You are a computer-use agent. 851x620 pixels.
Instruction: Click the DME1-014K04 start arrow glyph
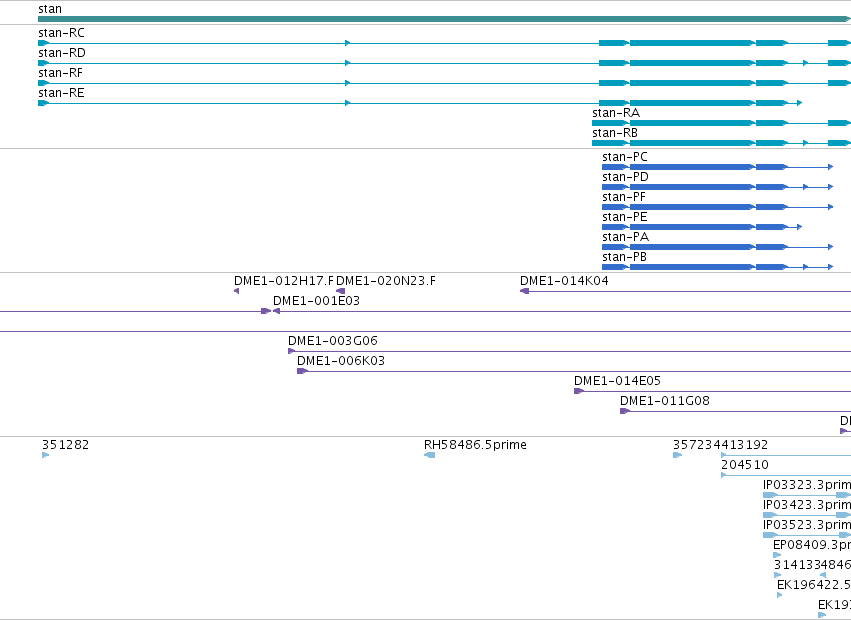point(524,291)
